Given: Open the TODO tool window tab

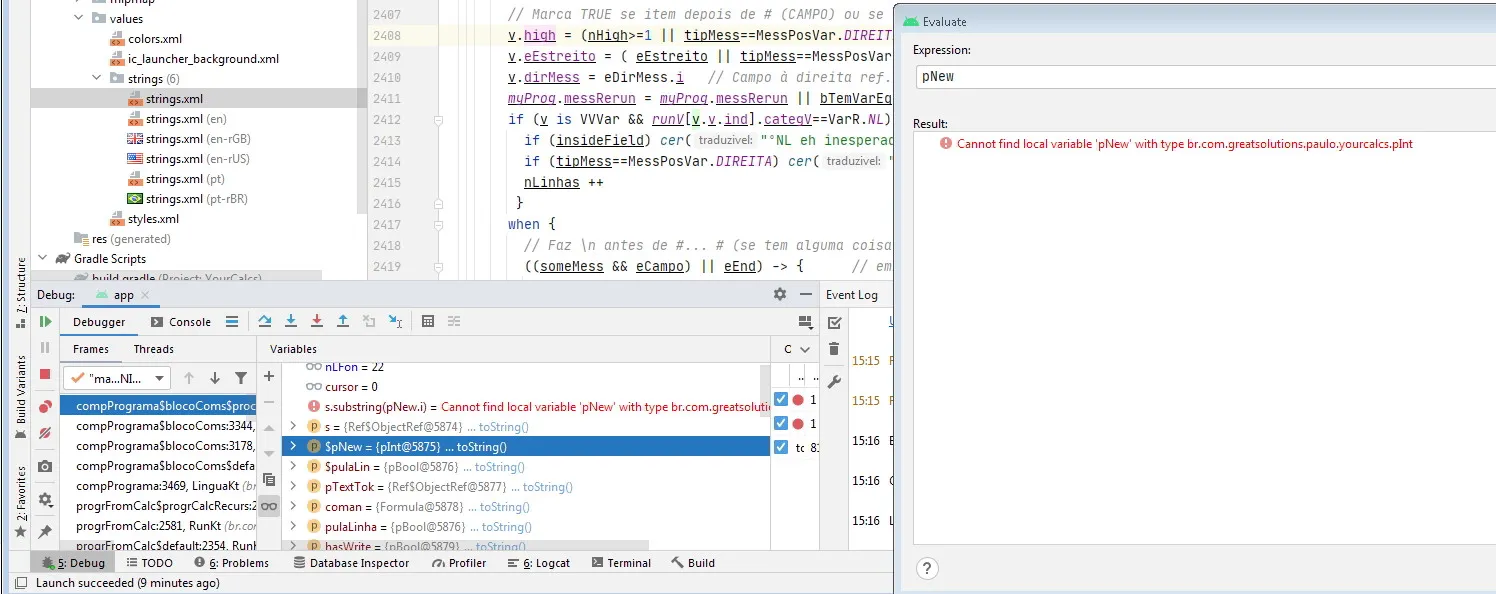Looking at the screenshot, I should (148, 563).
